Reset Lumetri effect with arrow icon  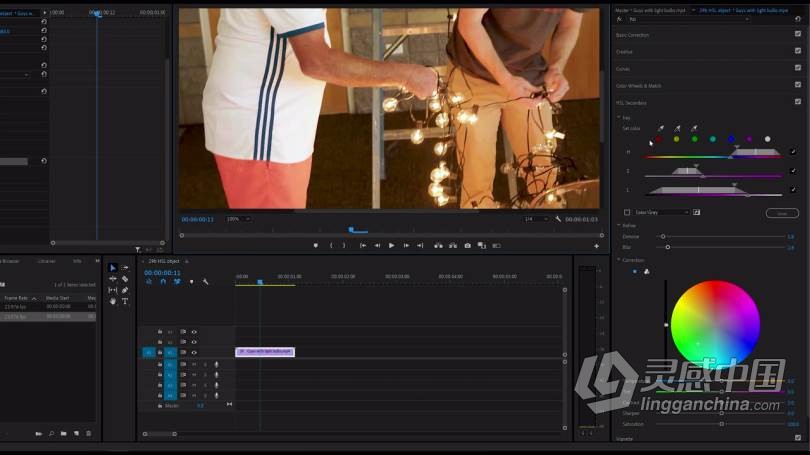point(798,19)
